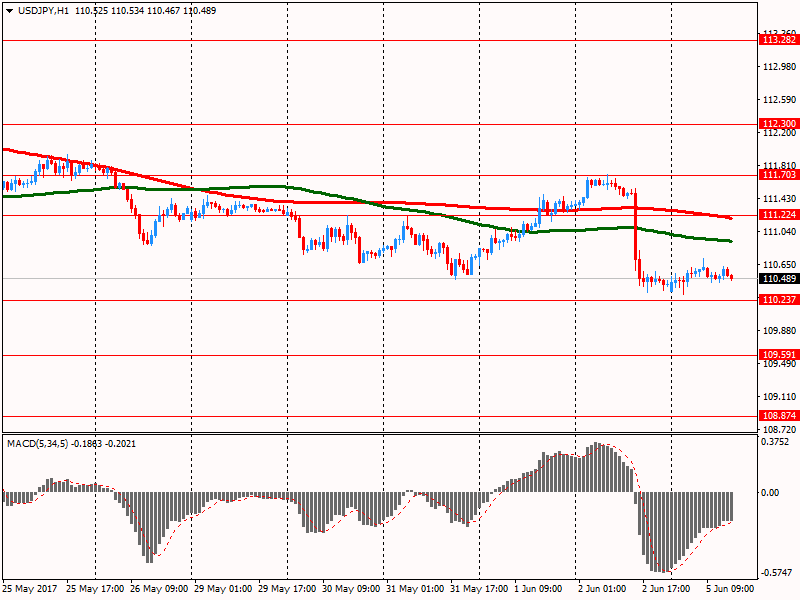Select the 111.703 red price level label

point(779,175)
